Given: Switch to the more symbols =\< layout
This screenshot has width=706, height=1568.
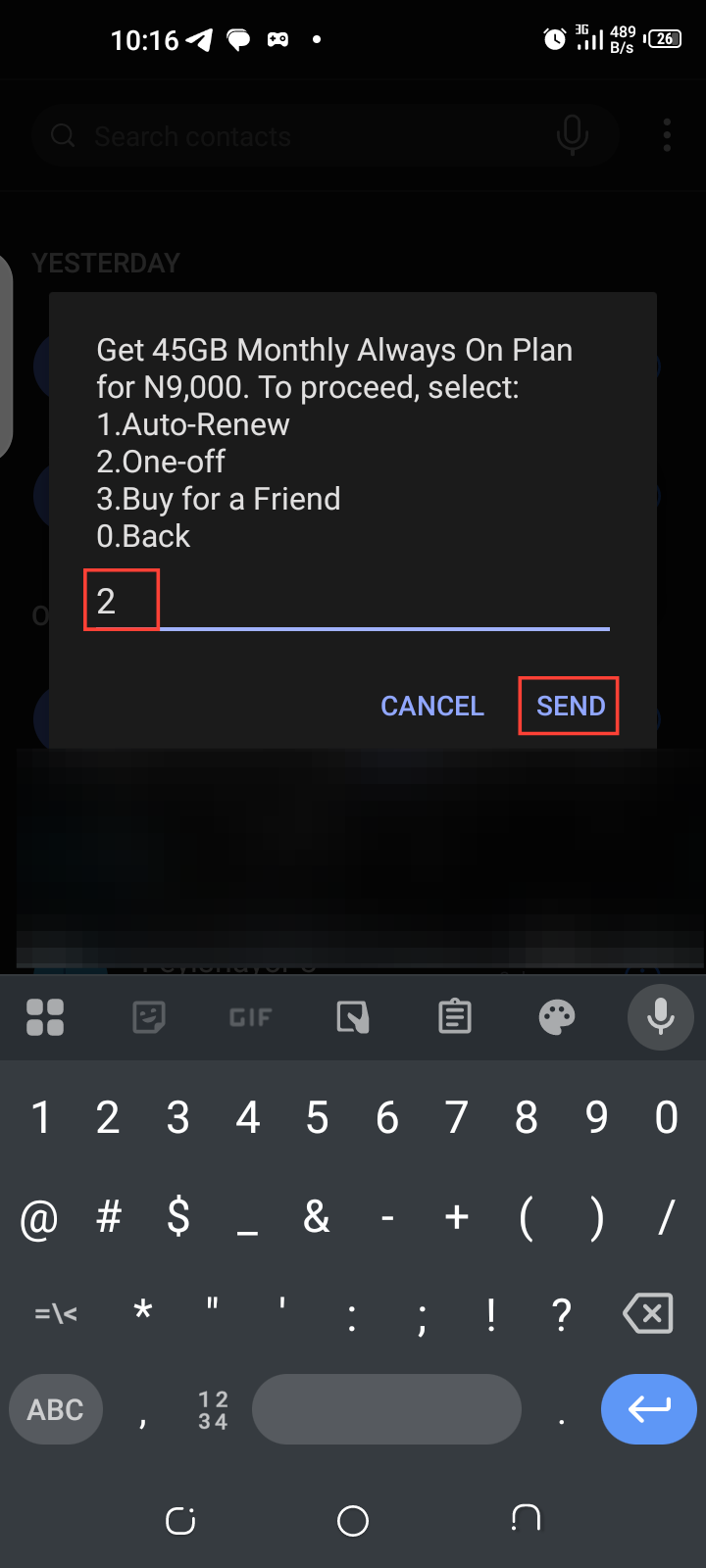Looking at the screenshot, I should (x=56, y=1313).
